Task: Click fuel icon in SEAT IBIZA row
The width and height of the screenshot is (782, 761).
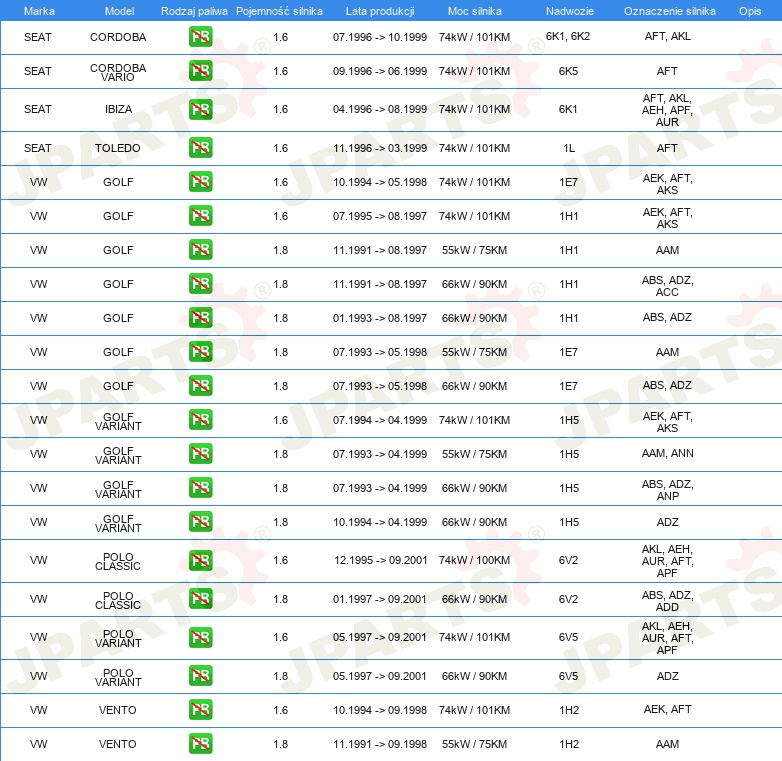Action: pos(200,109)
